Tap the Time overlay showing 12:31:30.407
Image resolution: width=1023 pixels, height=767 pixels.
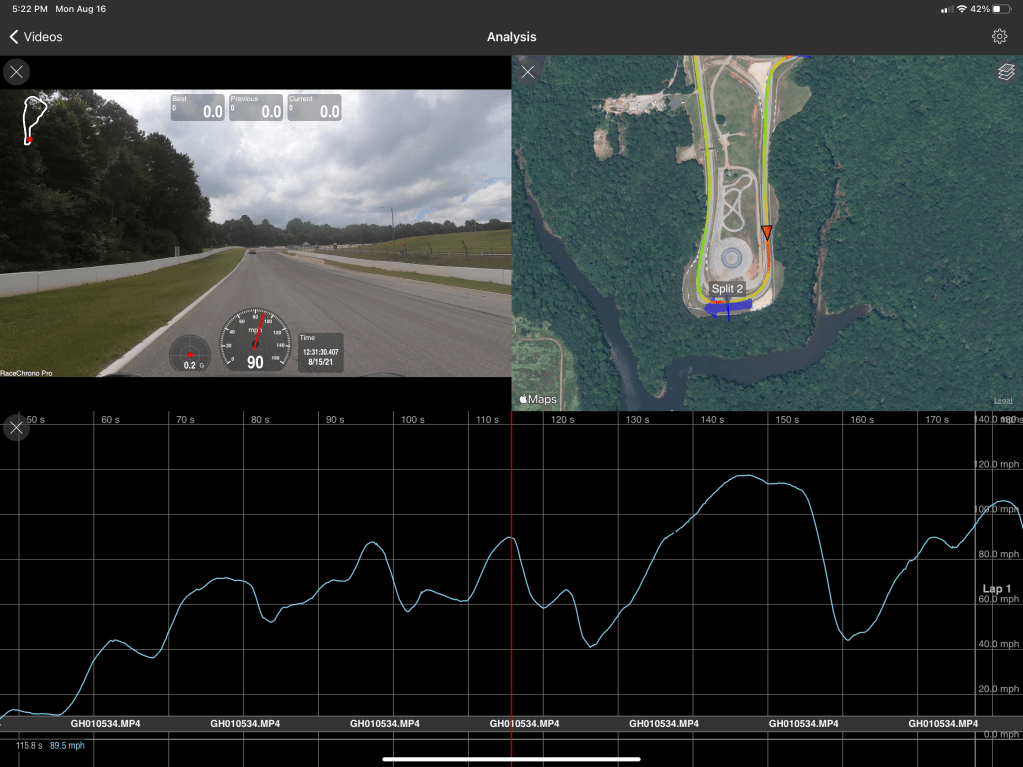pos(320,353)
